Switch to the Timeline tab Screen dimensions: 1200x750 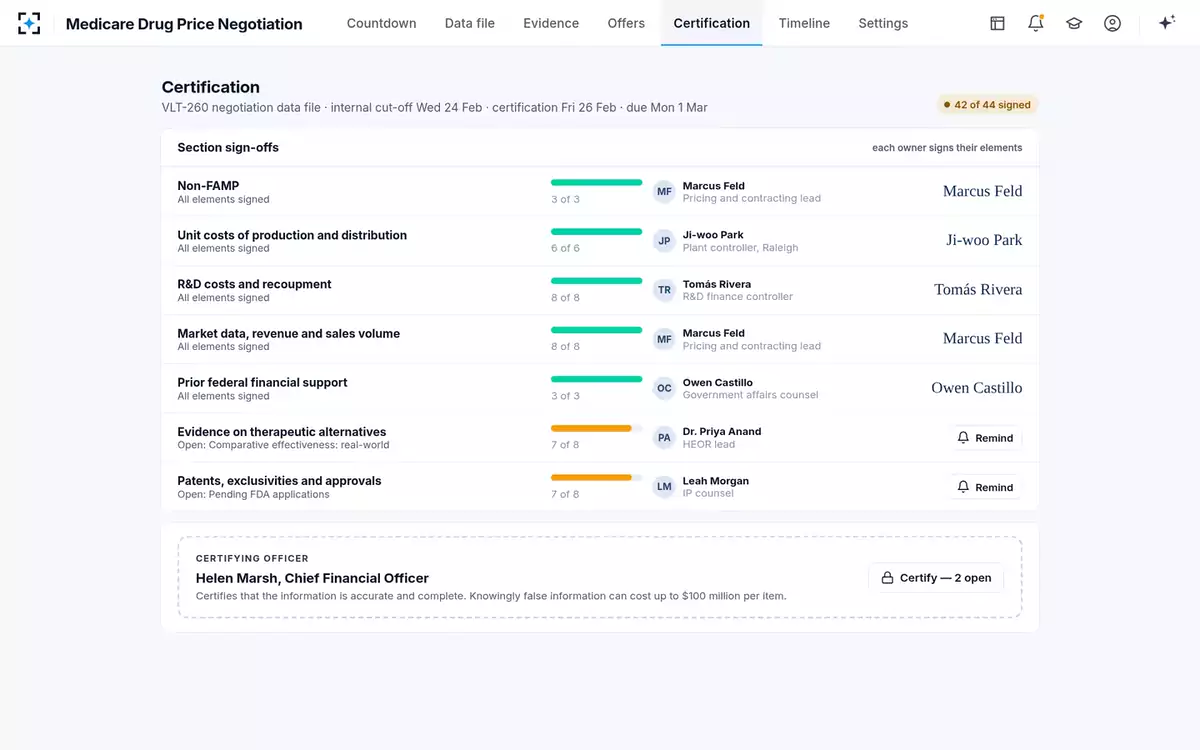pyautogui.click(x=804, y=23)
